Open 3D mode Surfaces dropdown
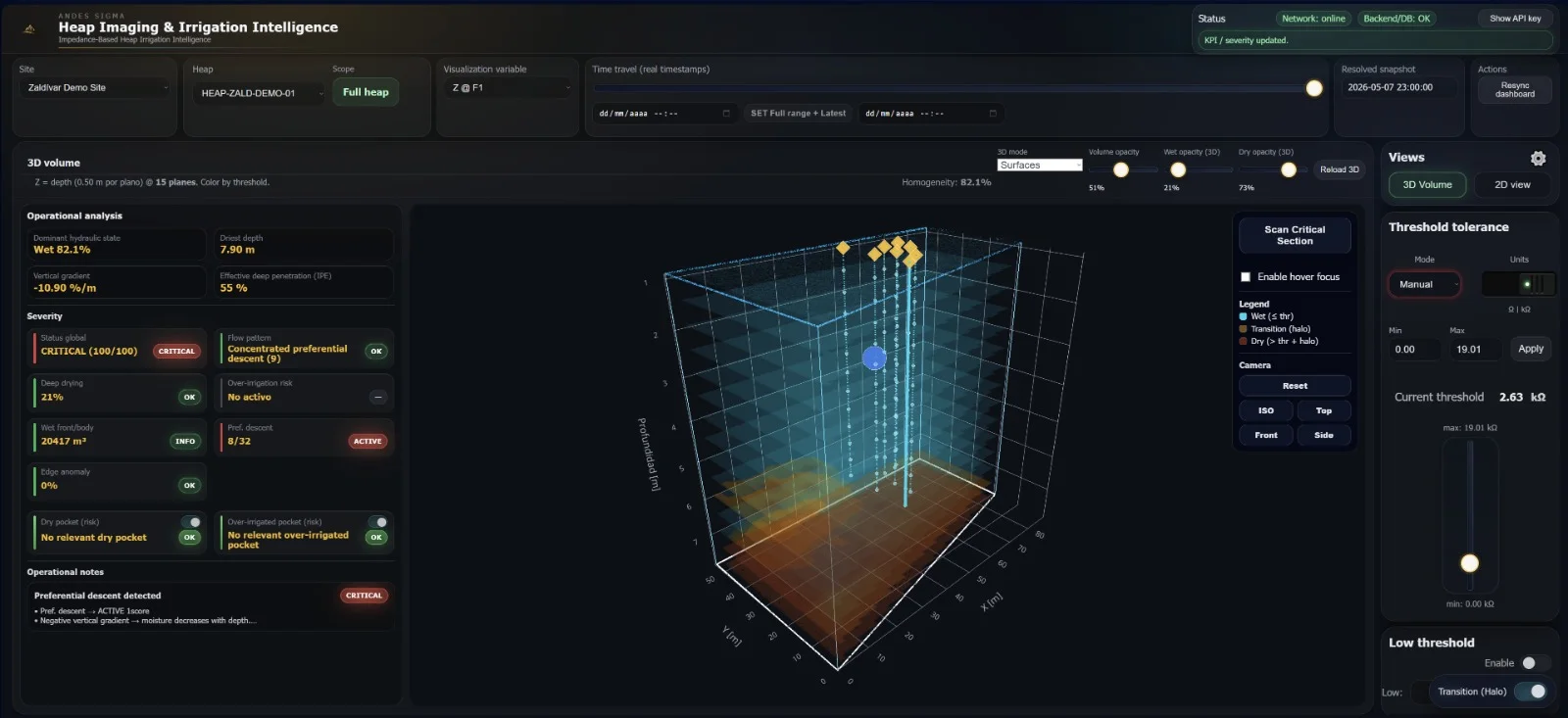Image resolution: width=1568 pixels, height=718 pixels. pyautogui.click(x=1040, y=166)
